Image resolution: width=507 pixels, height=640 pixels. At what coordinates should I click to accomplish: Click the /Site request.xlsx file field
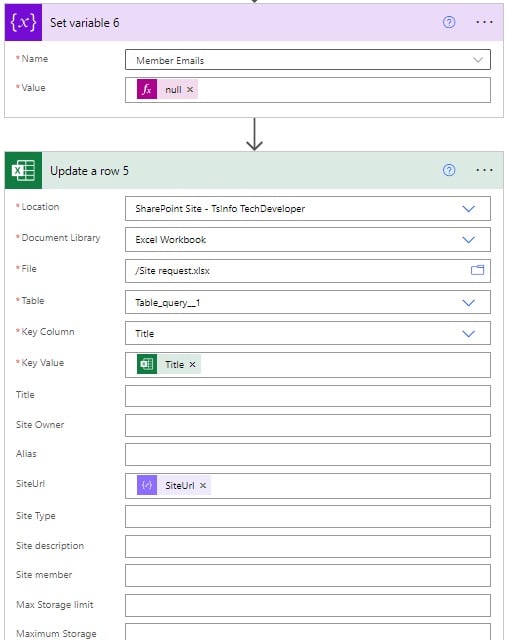click(x=308, y=271)
